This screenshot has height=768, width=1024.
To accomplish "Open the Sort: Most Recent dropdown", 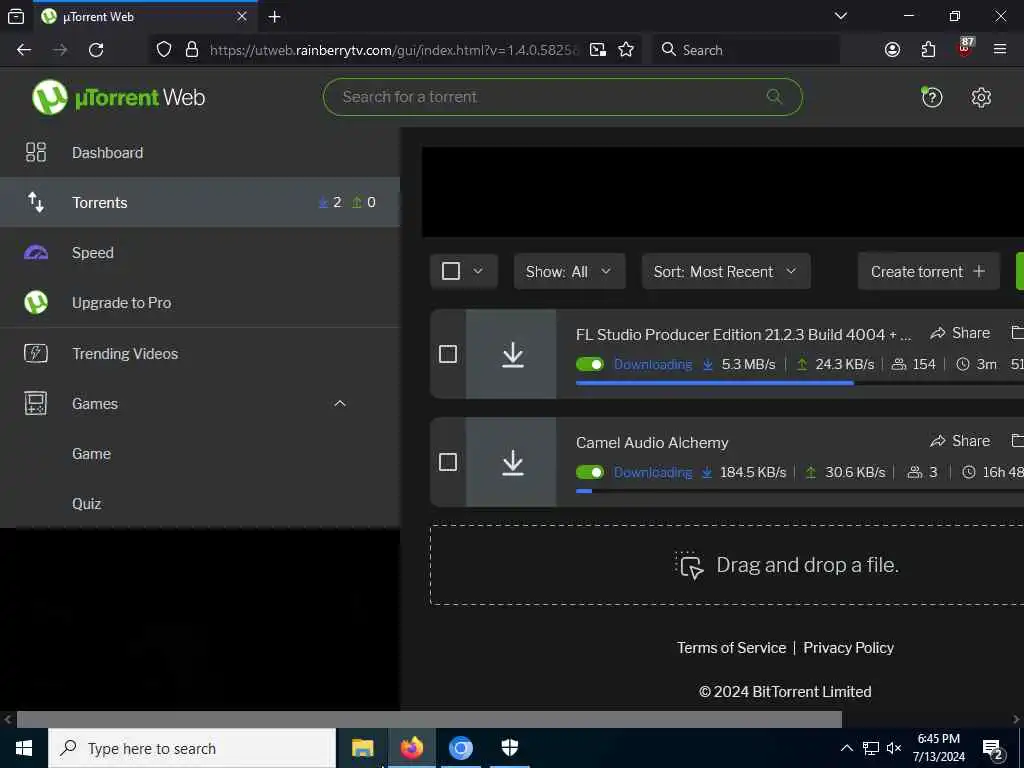I will click(726, 271).
